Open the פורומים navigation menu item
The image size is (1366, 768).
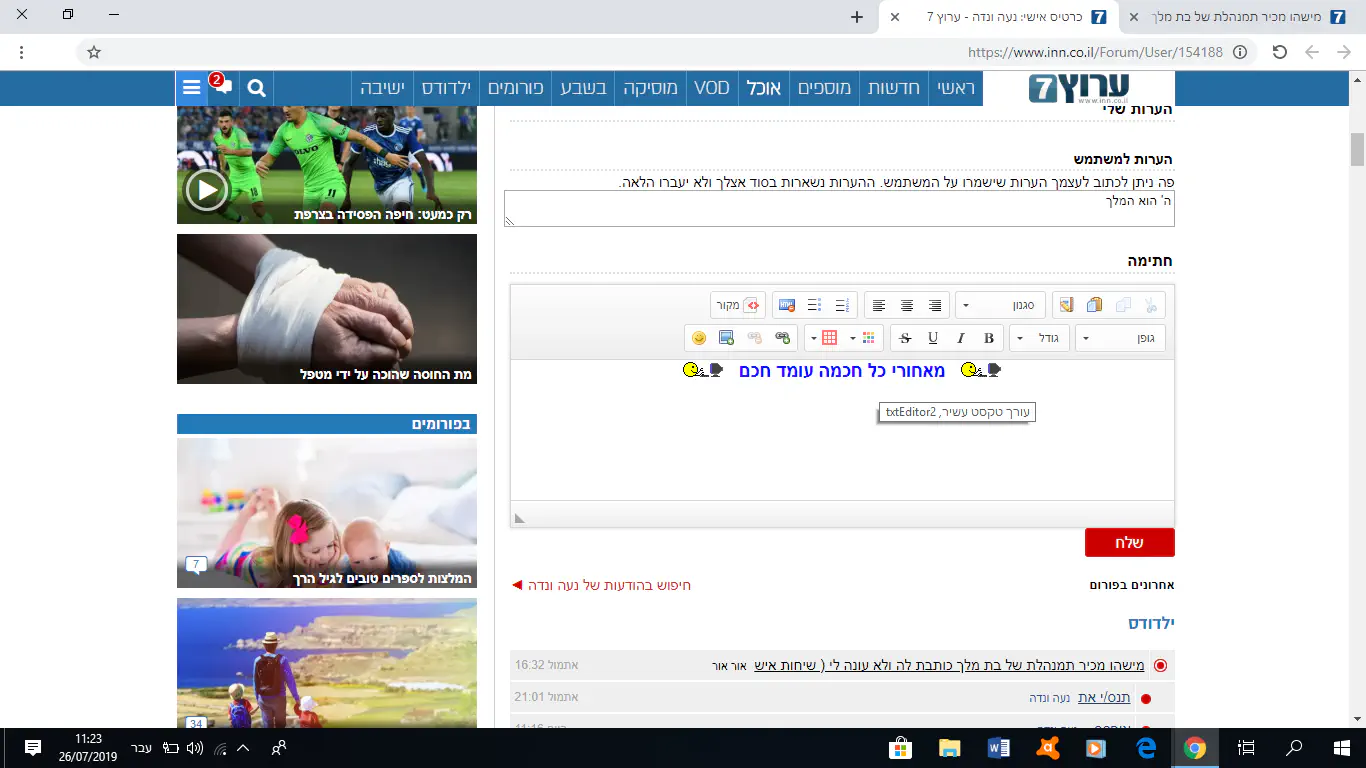(x=515, y=88)
